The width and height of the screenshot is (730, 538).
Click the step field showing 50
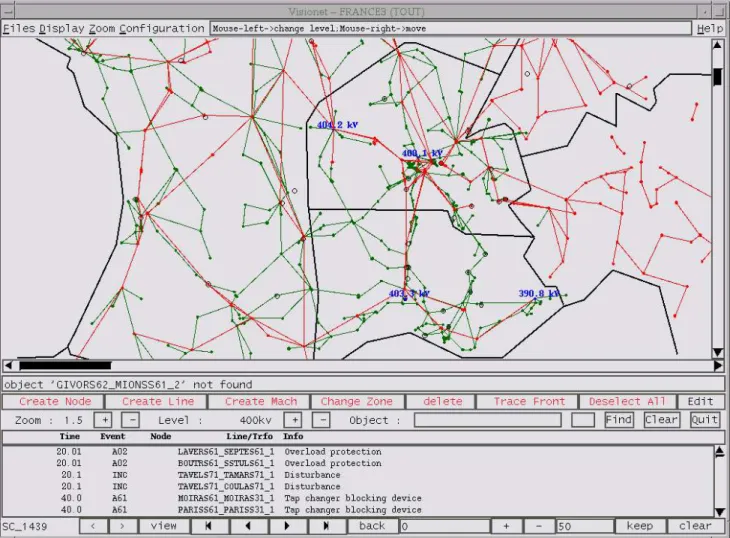click(x=585, y=526)
